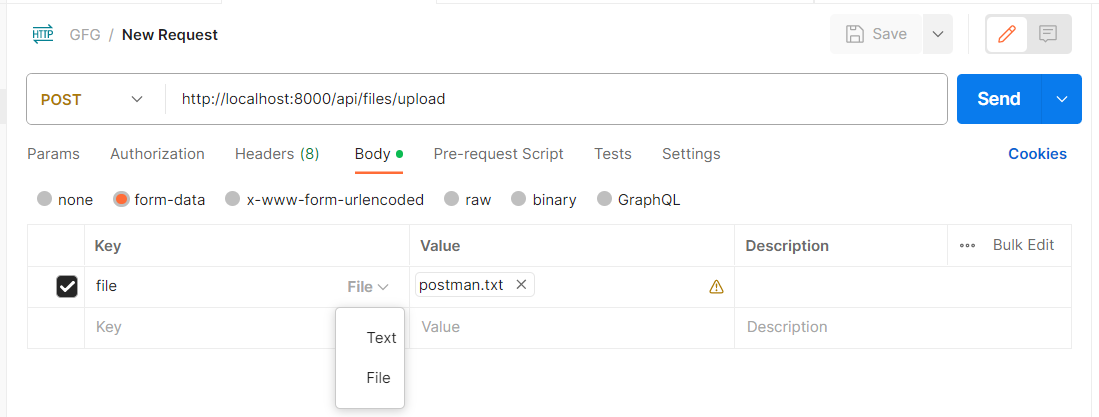Select the raw body radio button
Viewport: 1099px width, 417px height.
[452, 199]
